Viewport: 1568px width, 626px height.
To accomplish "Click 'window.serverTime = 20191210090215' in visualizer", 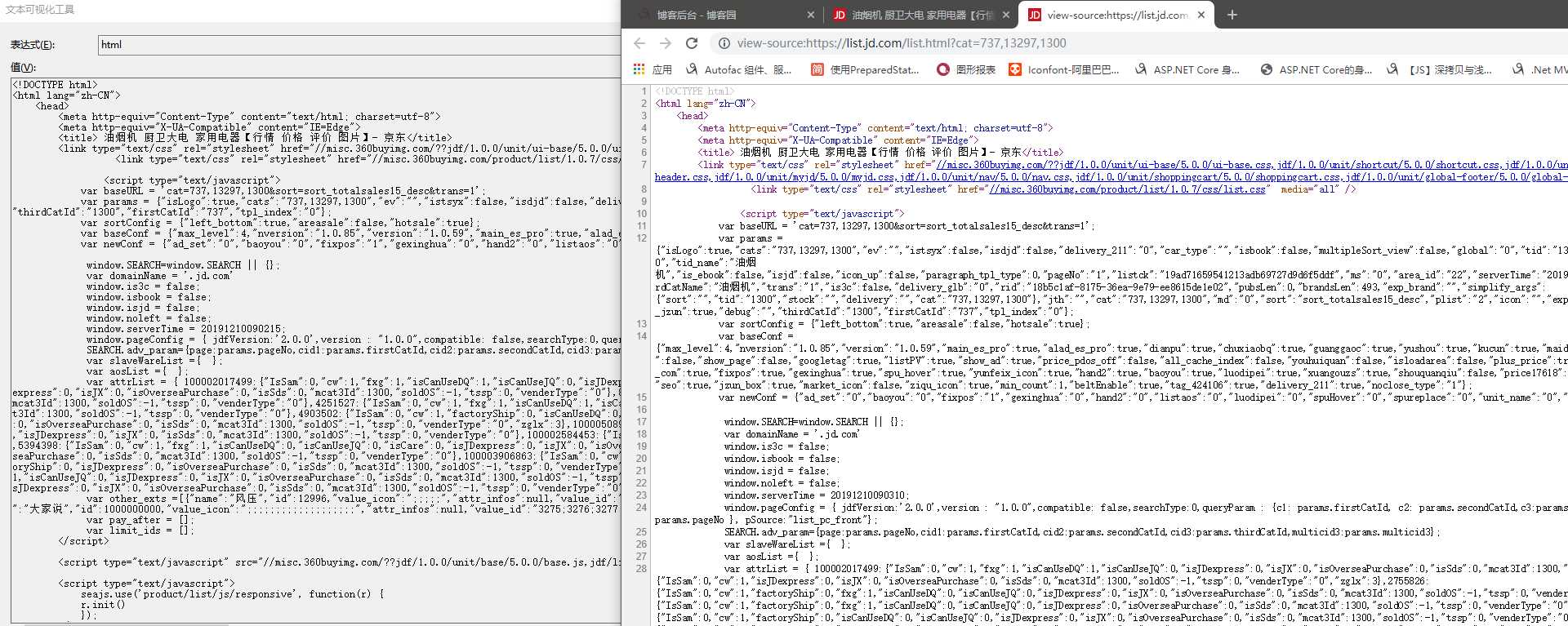I will point(185,329).
